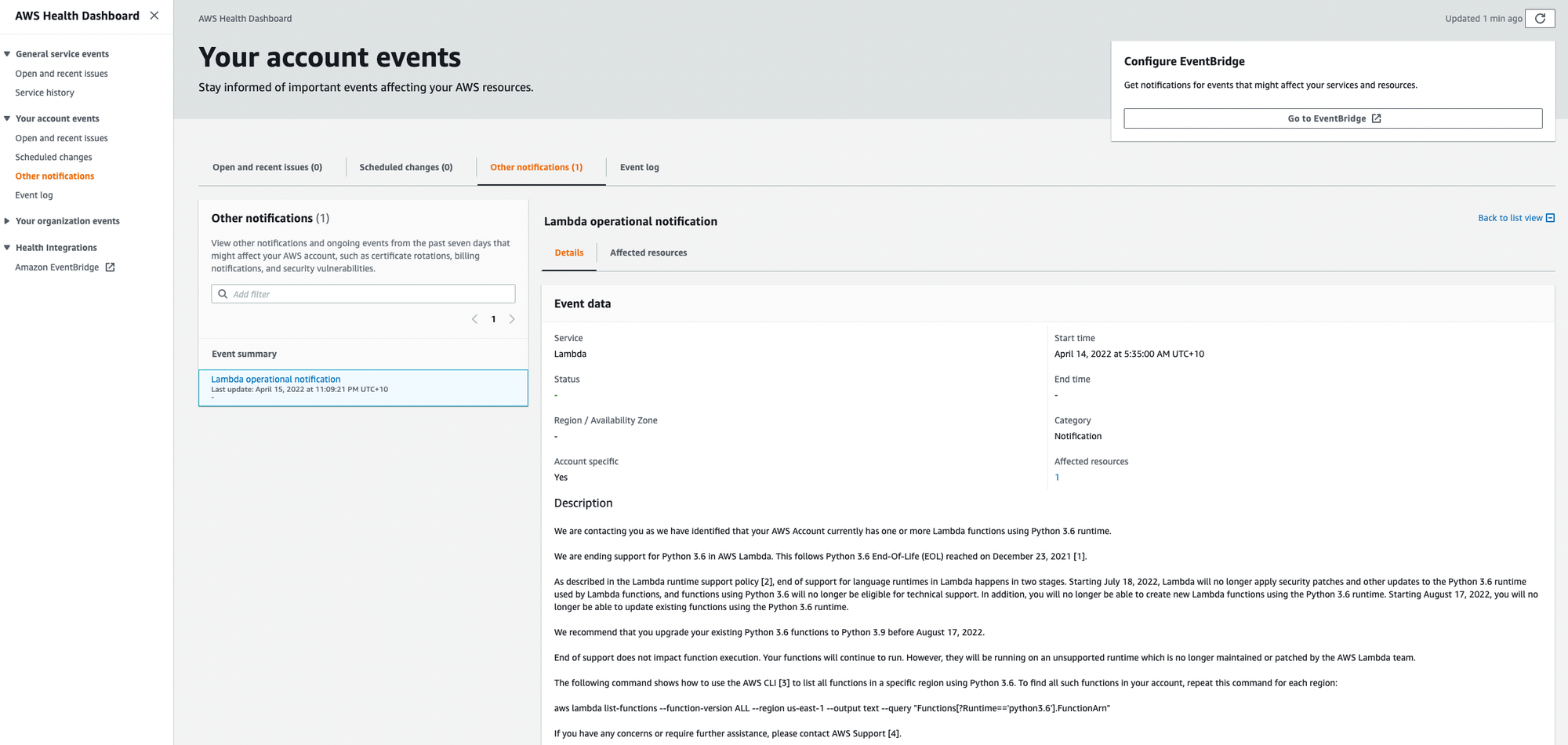The width and height of the screenshot is (1568, 745).
Task: Click the Lambda operational notification heading
Action: pos(630,222)
